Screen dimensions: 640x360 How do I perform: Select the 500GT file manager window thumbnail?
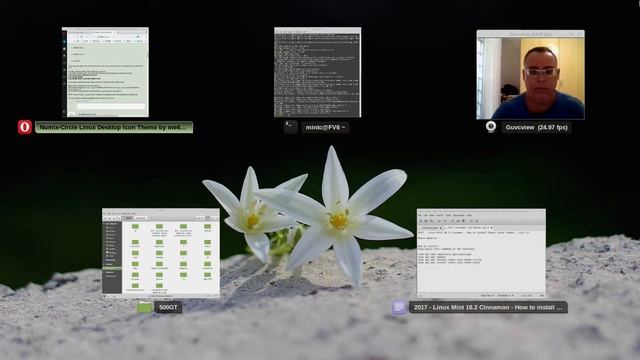point(161,253)
